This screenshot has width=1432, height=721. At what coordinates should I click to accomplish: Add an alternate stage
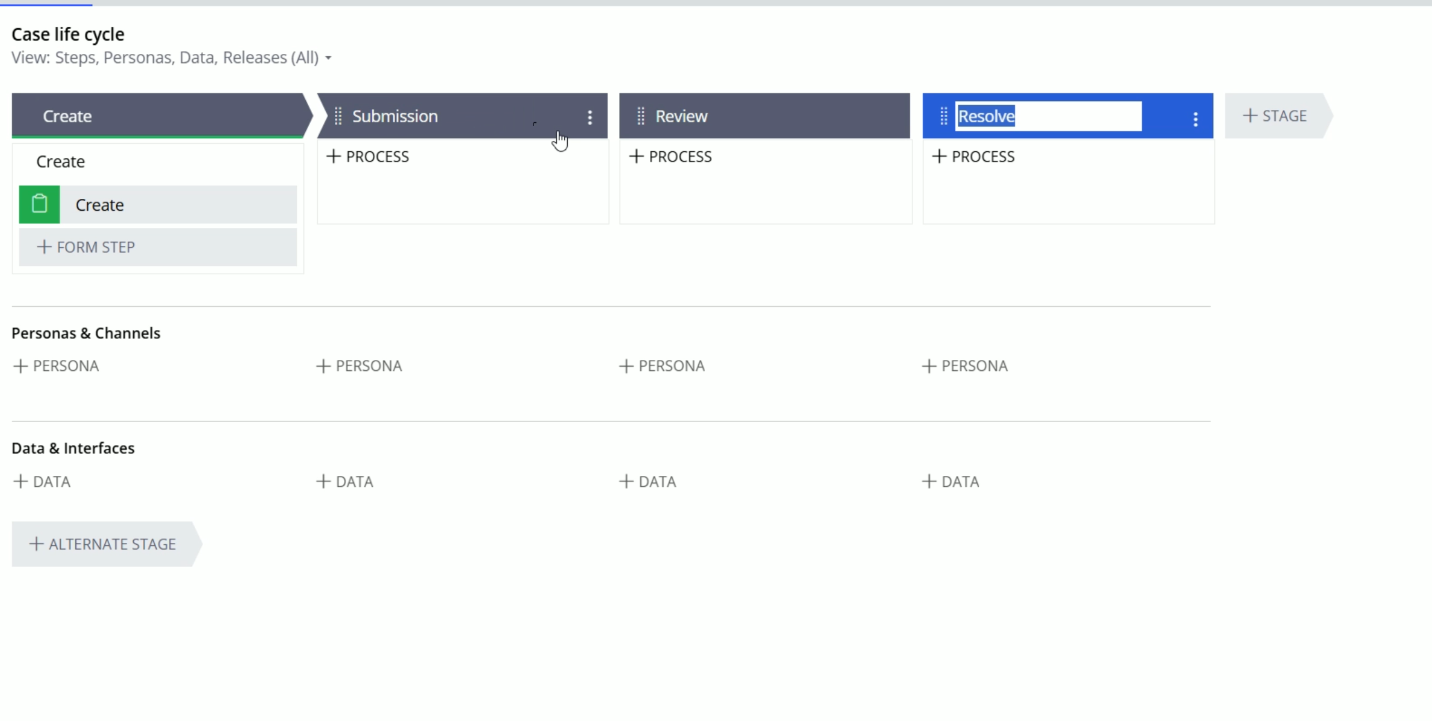[x=103, y=544]
